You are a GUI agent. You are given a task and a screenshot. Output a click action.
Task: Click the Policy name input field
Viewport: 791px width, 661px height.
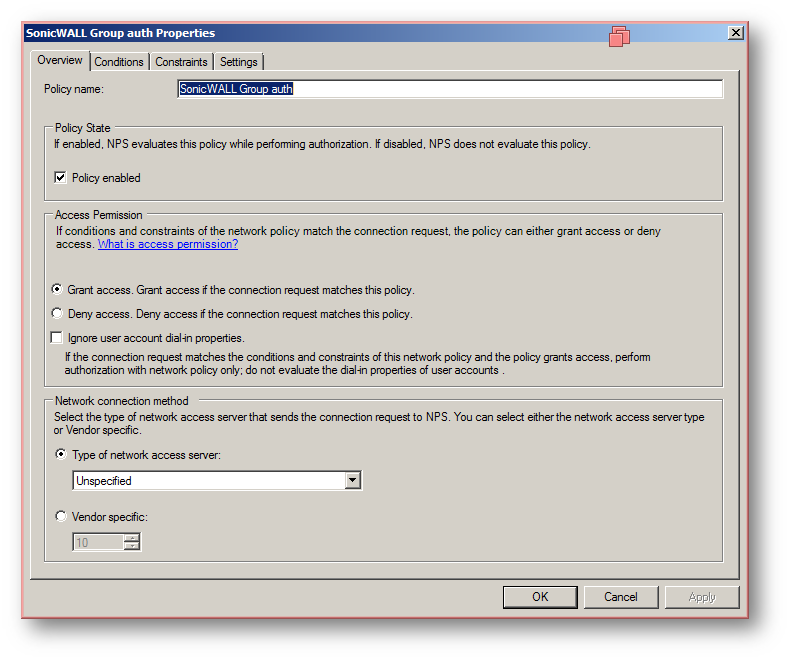point(450,89)
